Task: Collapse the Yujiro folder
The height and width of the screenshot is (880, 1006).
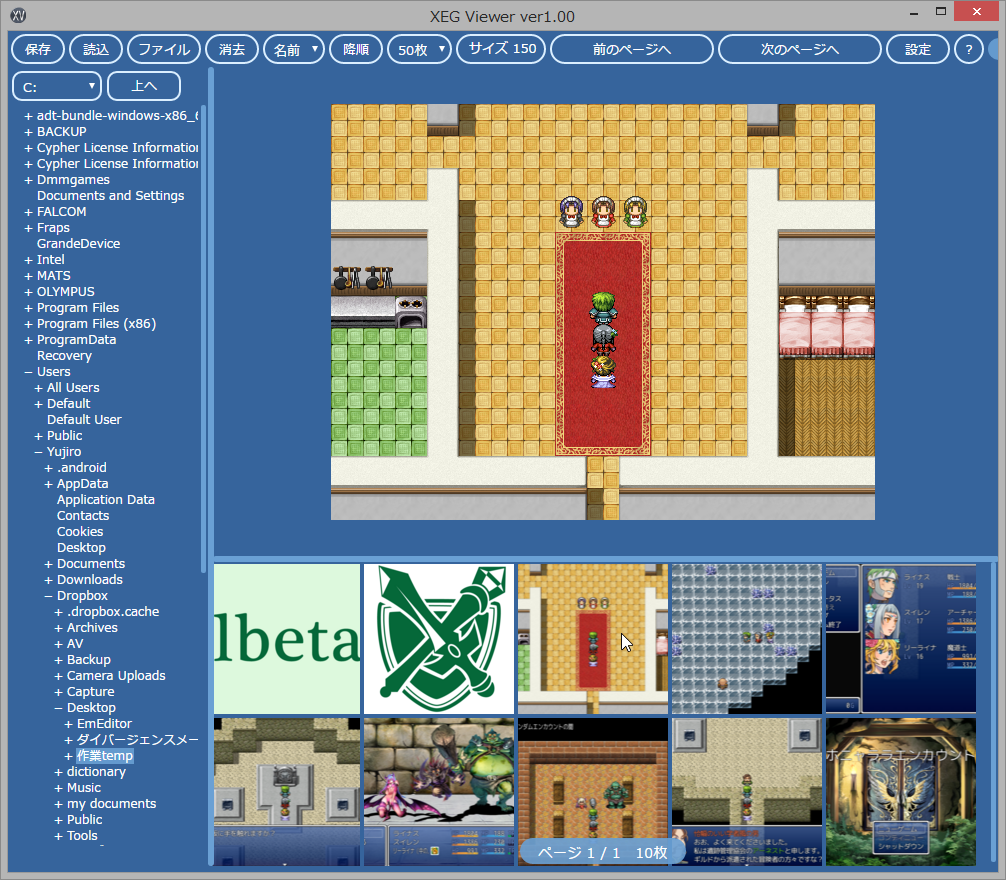Action: tap(38, 452)
